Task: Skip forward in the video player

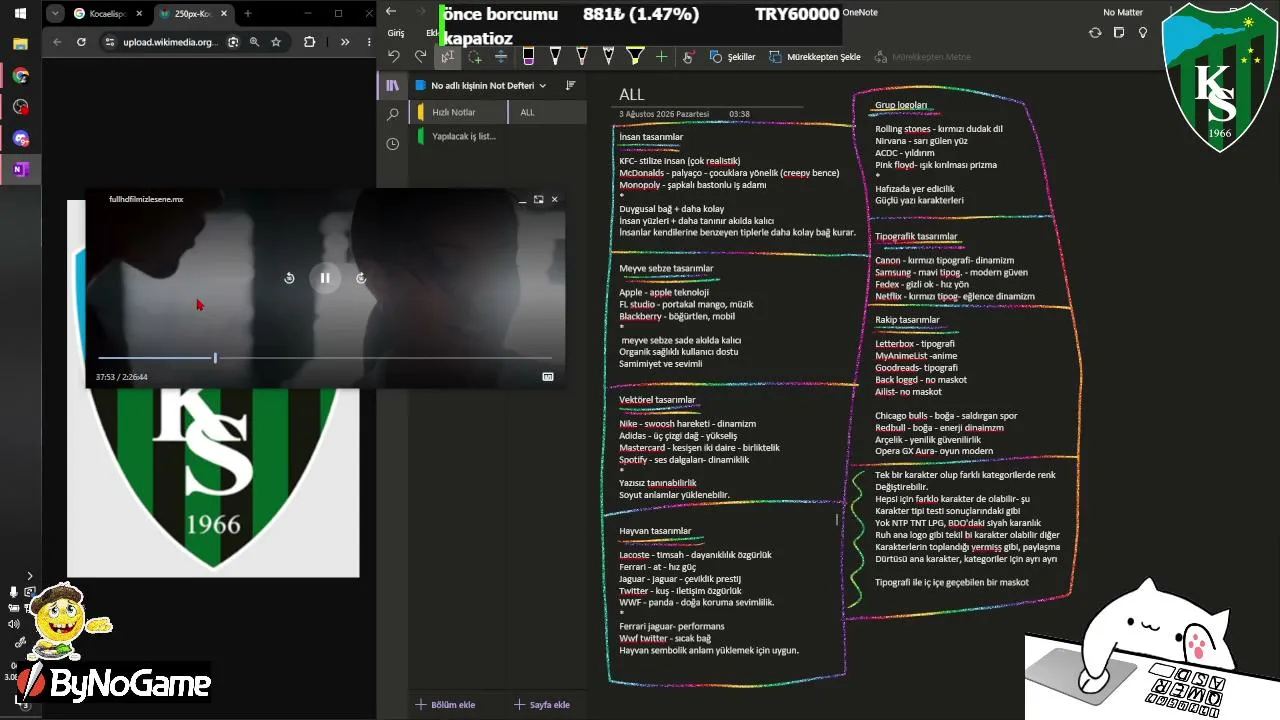Action: click(x=361, y=278)
